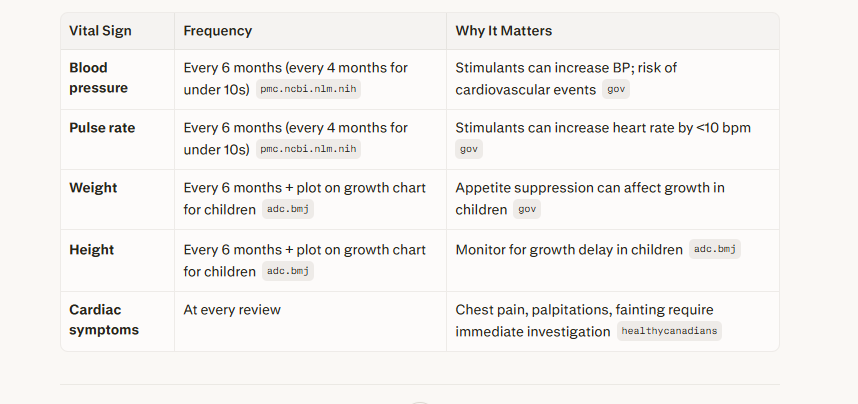
Task: Click the Height row label
Action: [91, 250]
